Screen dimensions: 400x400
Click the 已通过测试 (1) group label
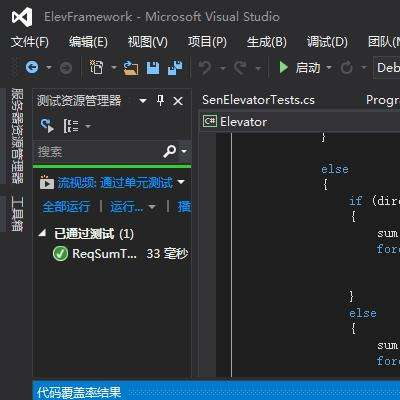[94, 234]
